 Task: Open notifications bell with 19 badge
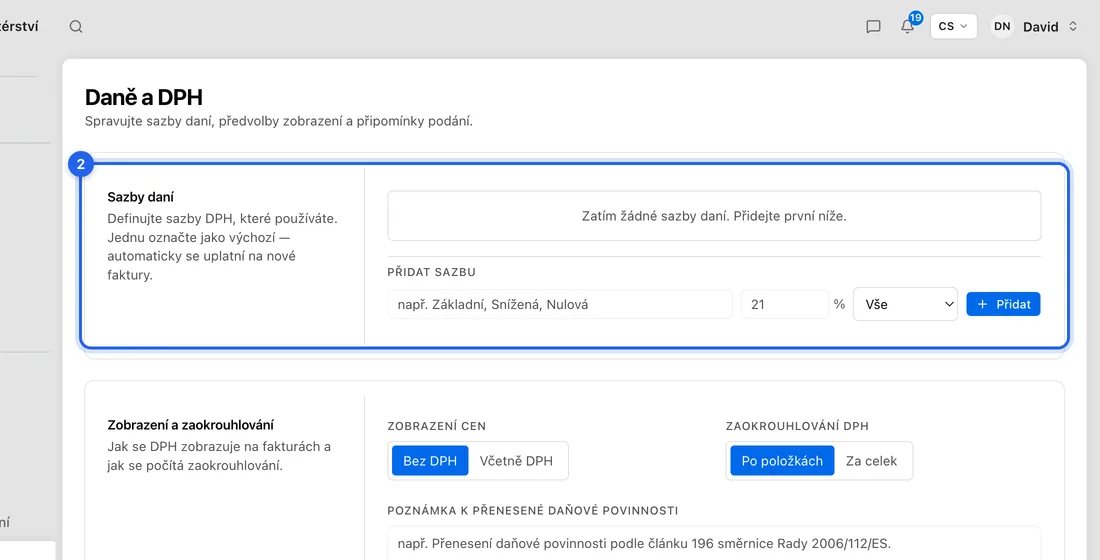(908, 25)
